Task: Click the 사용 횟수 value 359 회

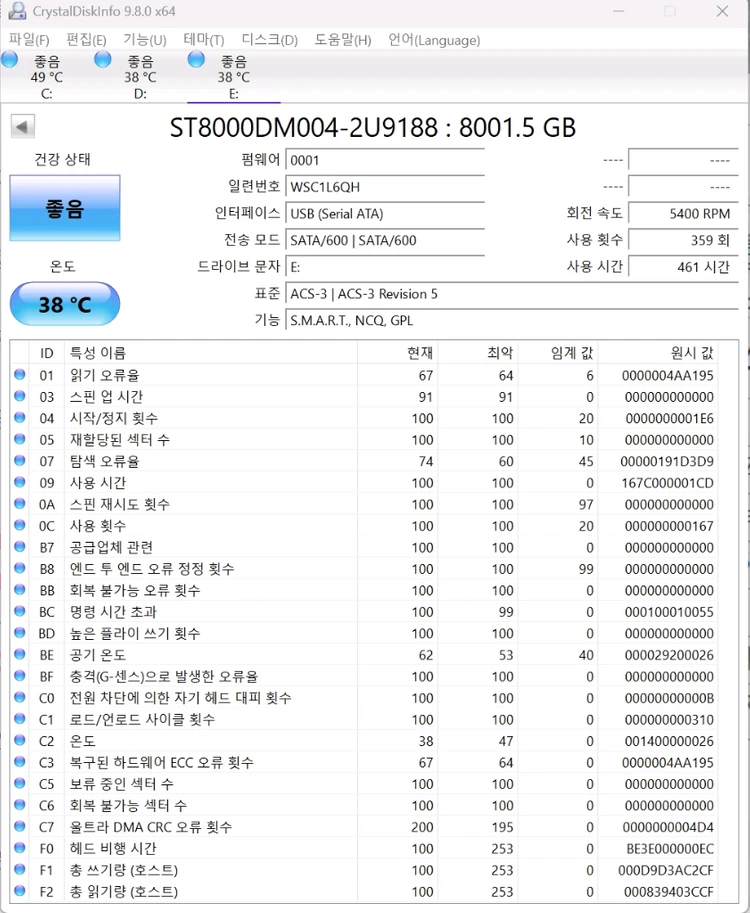Action: [683, 240]
